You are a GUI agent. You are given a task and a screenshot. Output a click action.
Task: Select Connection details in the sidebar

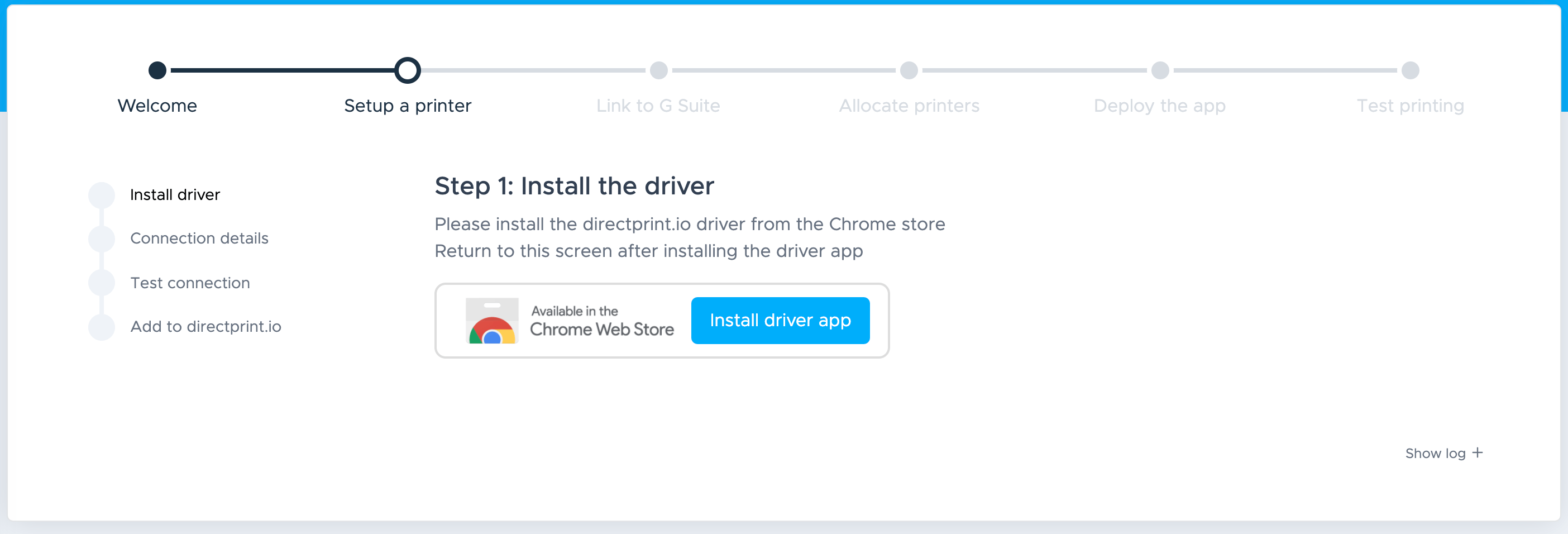pyautogui.click(x=199, y=239)
